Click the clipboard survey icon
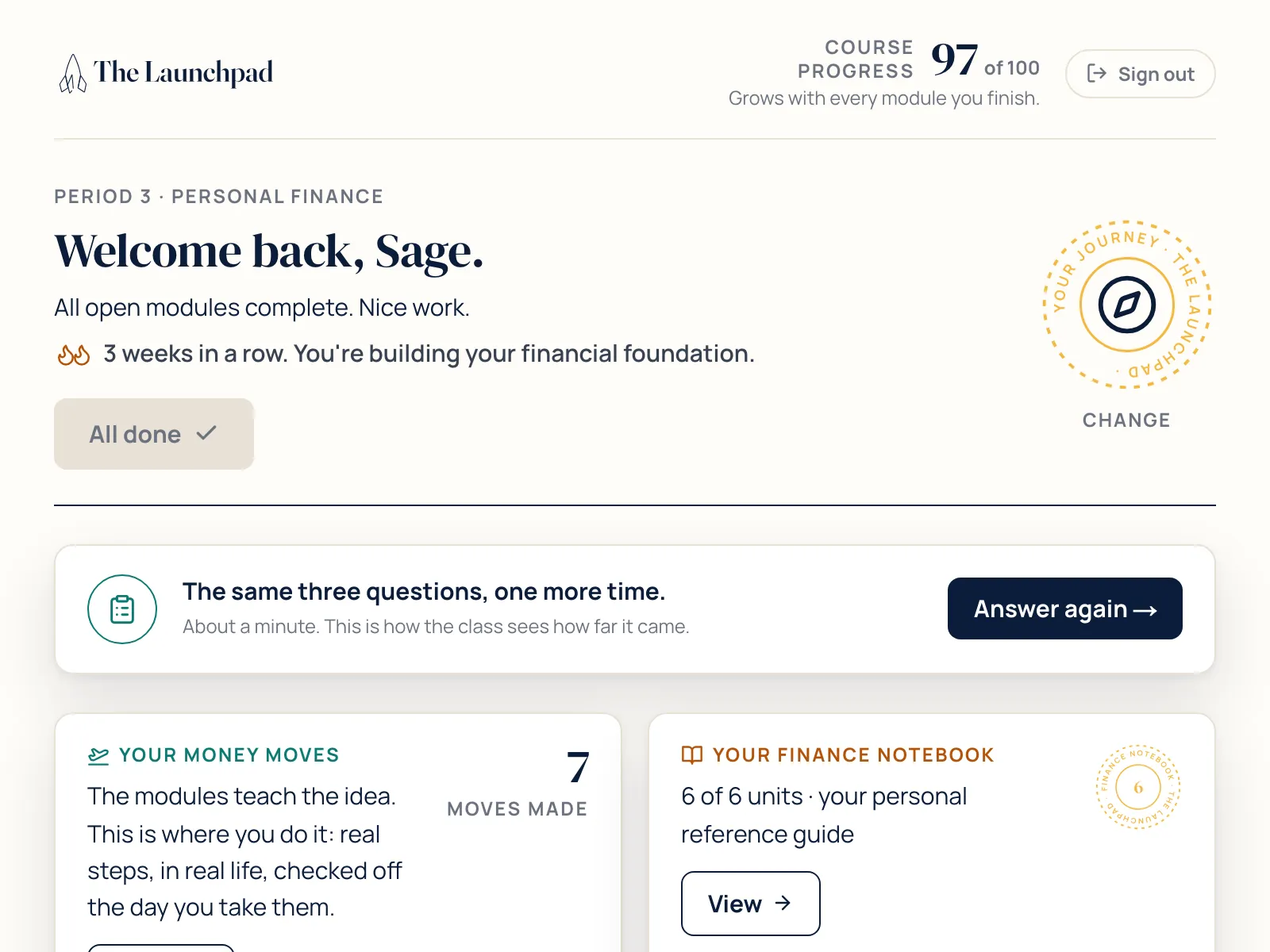This screenshot has height=952, width=1270. (122, 609)
